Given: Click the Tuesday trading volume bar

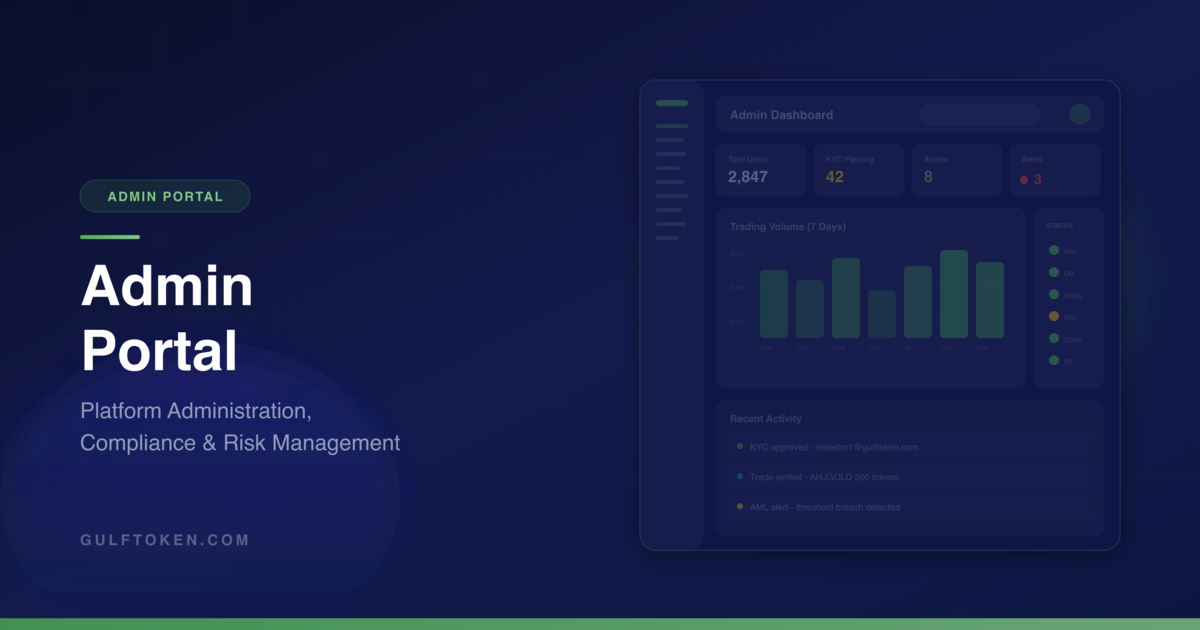Looking at the screenshot, I should [x=810, y=309].
